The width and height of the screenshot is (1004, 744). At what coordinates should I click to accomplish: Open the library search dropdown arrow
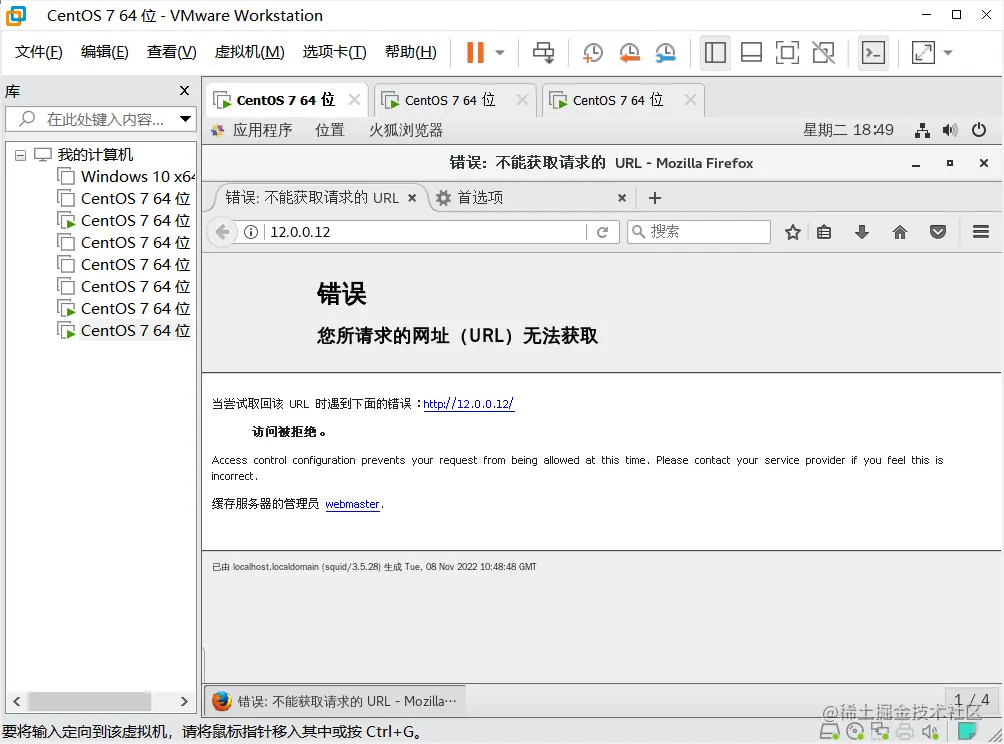pyautogui.click(x=185, y=119)
